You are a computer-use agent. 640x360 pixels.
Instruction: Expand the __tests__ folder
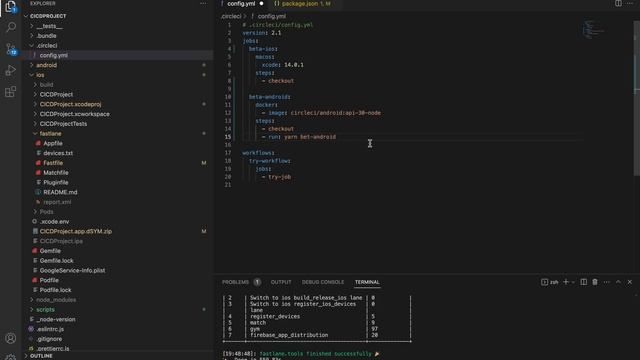click(49, 26)
